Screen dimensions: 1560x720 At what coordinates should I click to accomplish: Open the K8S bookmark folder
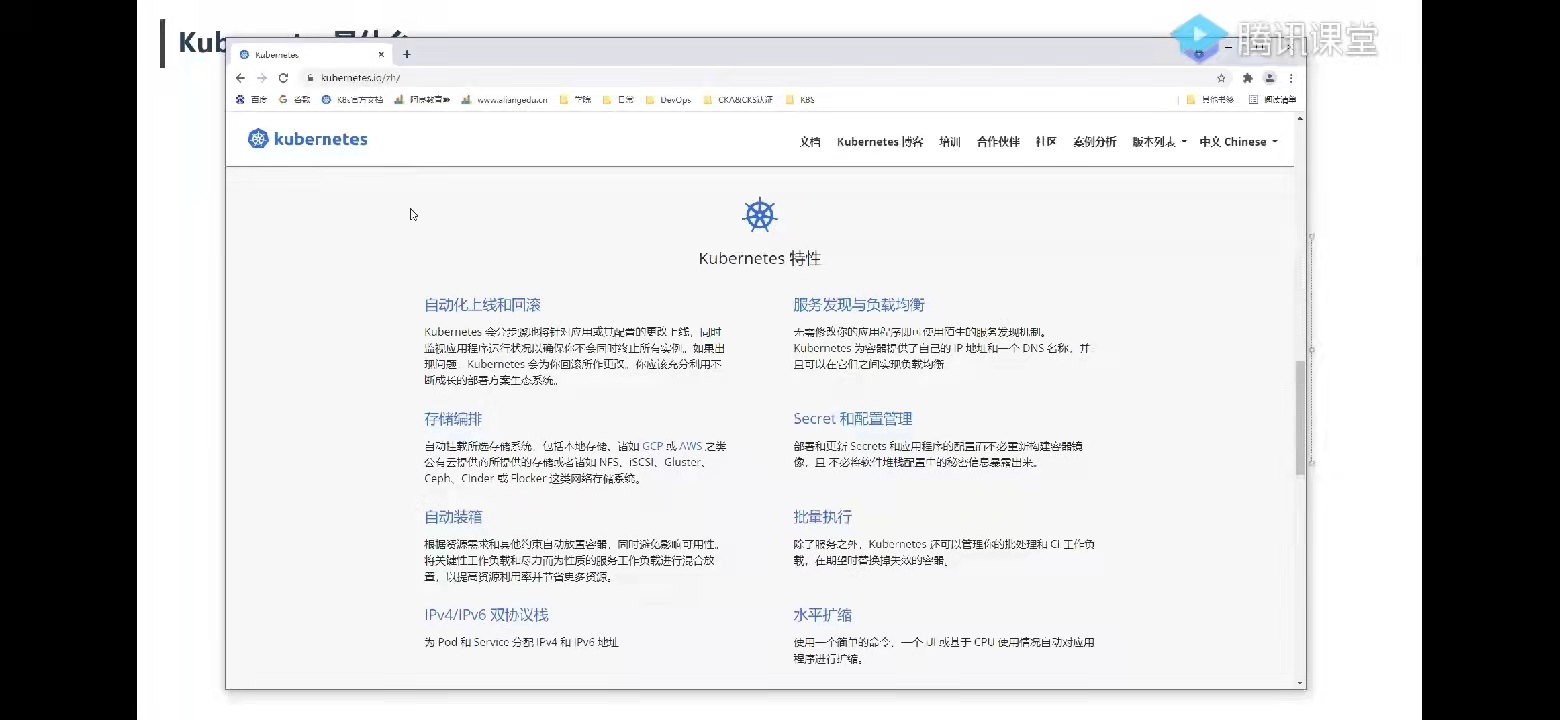[x=800, y=100]
